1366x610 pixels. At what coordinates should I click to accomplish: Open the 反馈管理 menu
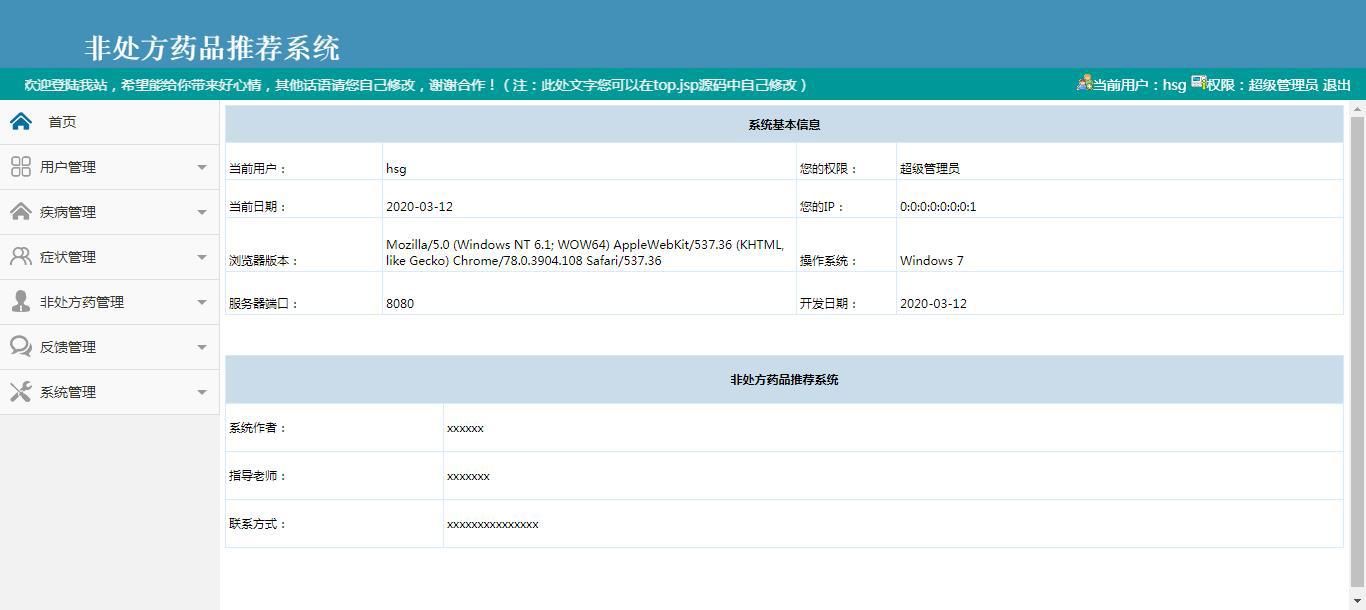tap(109, 347)
